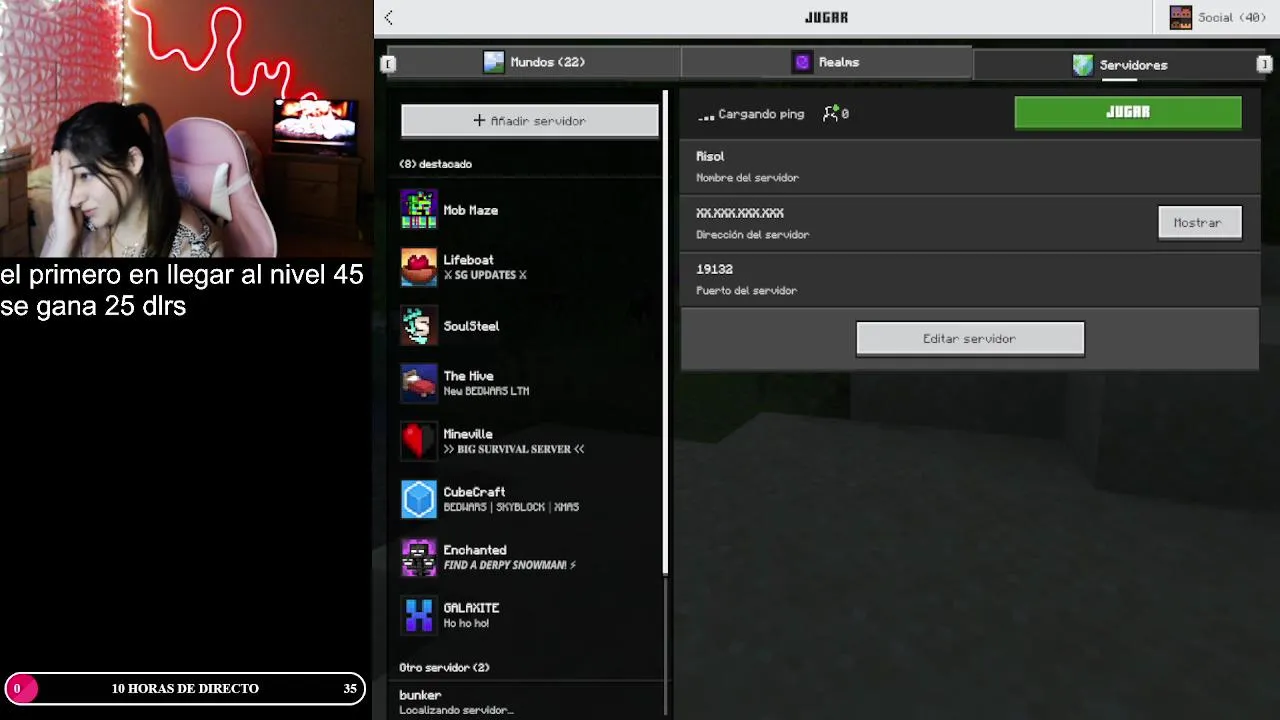Screen dimensions: 1280x720
Task: Click the green JUGAR button
Action: click(x=1128, y=112)
